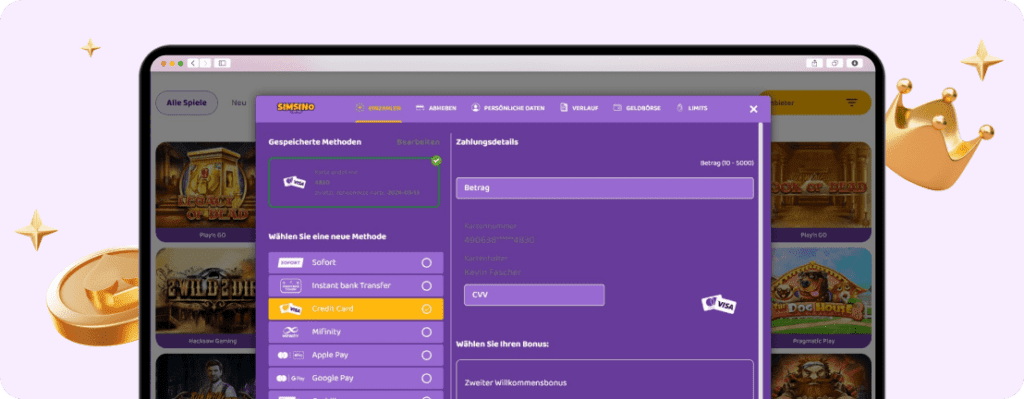Click the Kevin Fascher cardholder name
The height and width of the screenshot is (399, 1024).
pos(492,272)
